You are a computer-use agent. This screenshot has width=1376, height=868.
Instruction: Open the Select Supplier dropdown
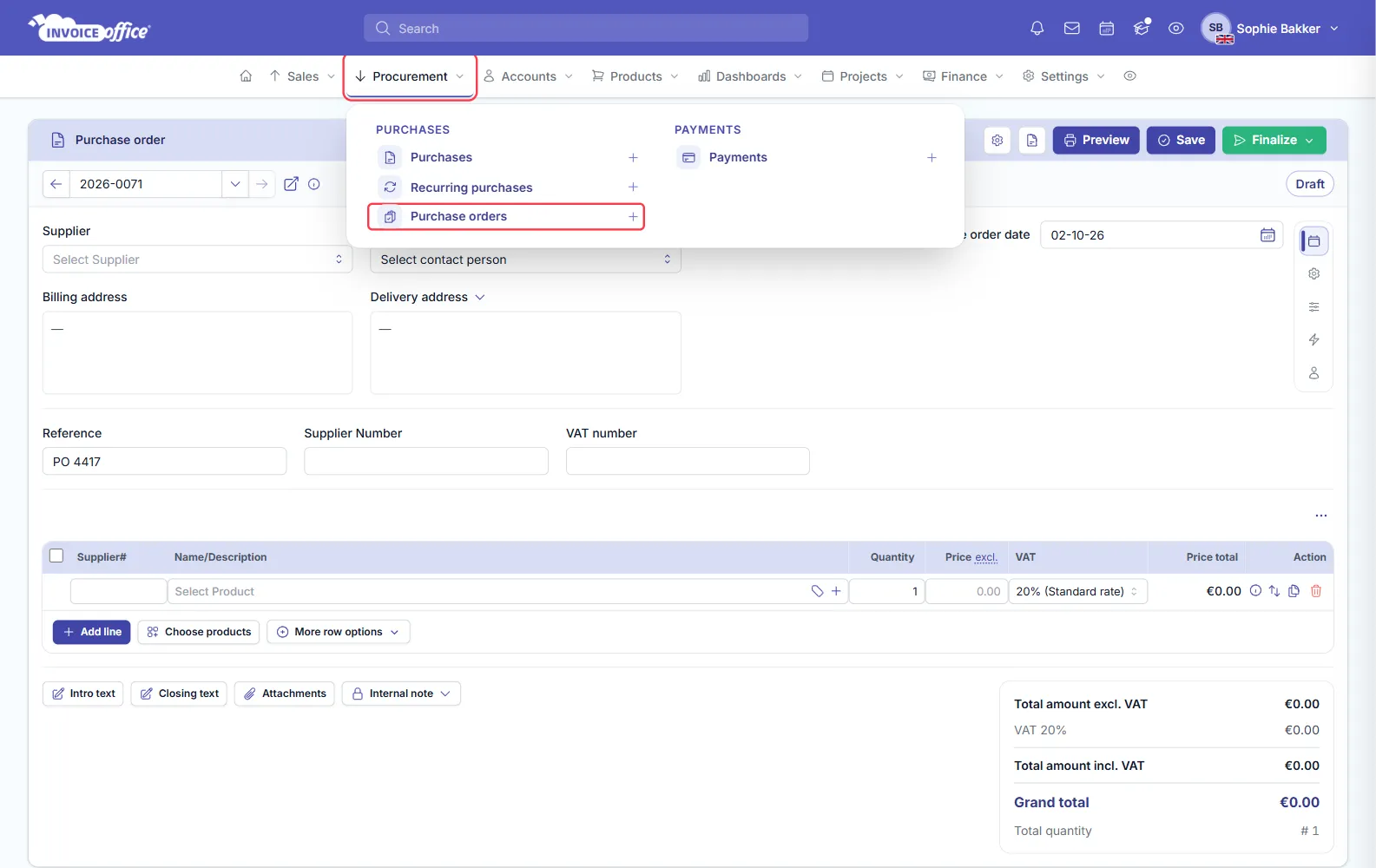[x=197, y=260]
